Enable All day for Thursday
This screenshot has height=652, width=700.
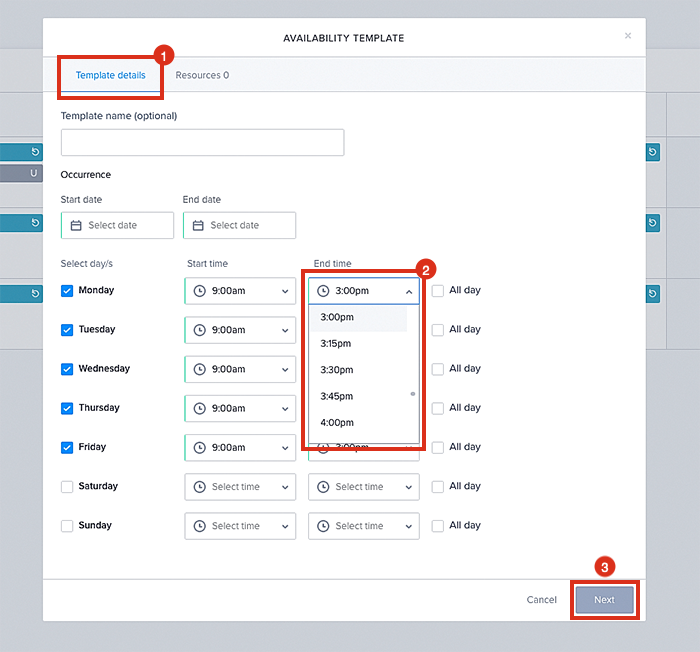438,408
